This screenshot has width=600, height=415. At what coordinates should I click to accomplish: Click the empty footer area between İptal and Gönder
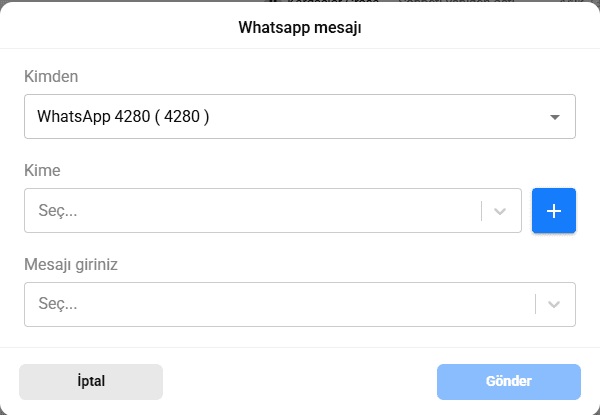click(300, 381)
